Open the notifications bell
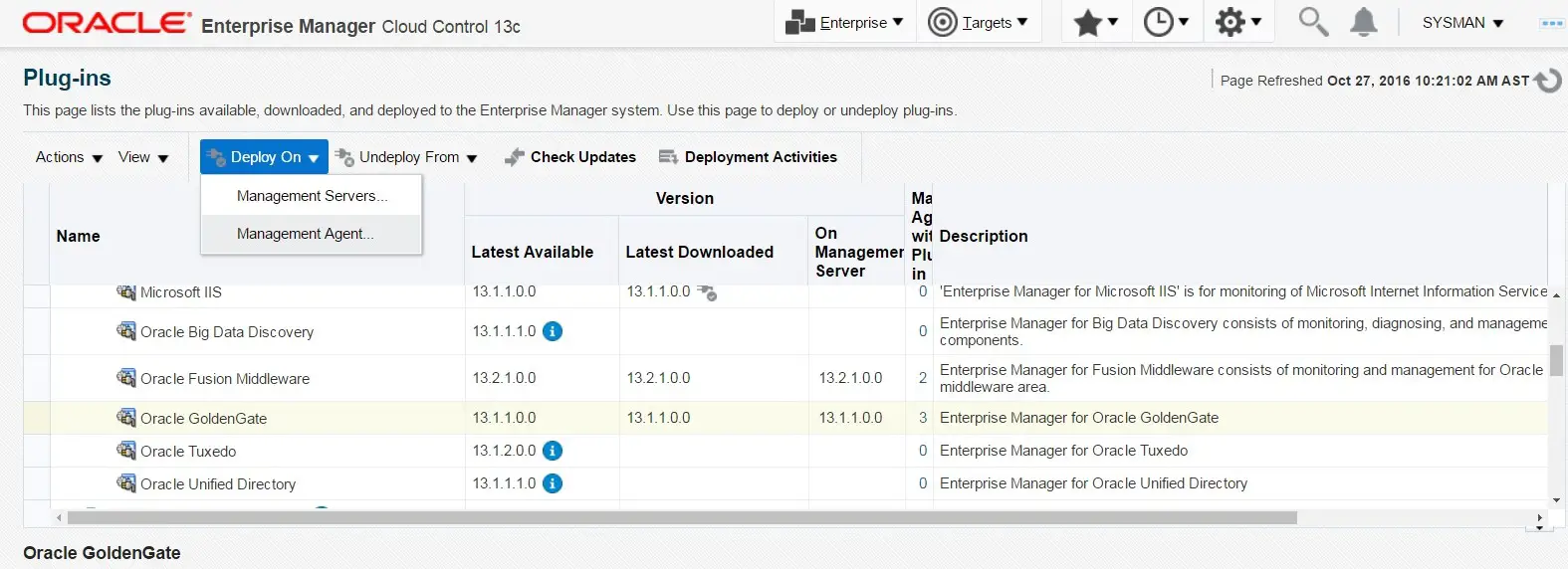This screenshot has height=569, width=1568. coord(1363,22)
